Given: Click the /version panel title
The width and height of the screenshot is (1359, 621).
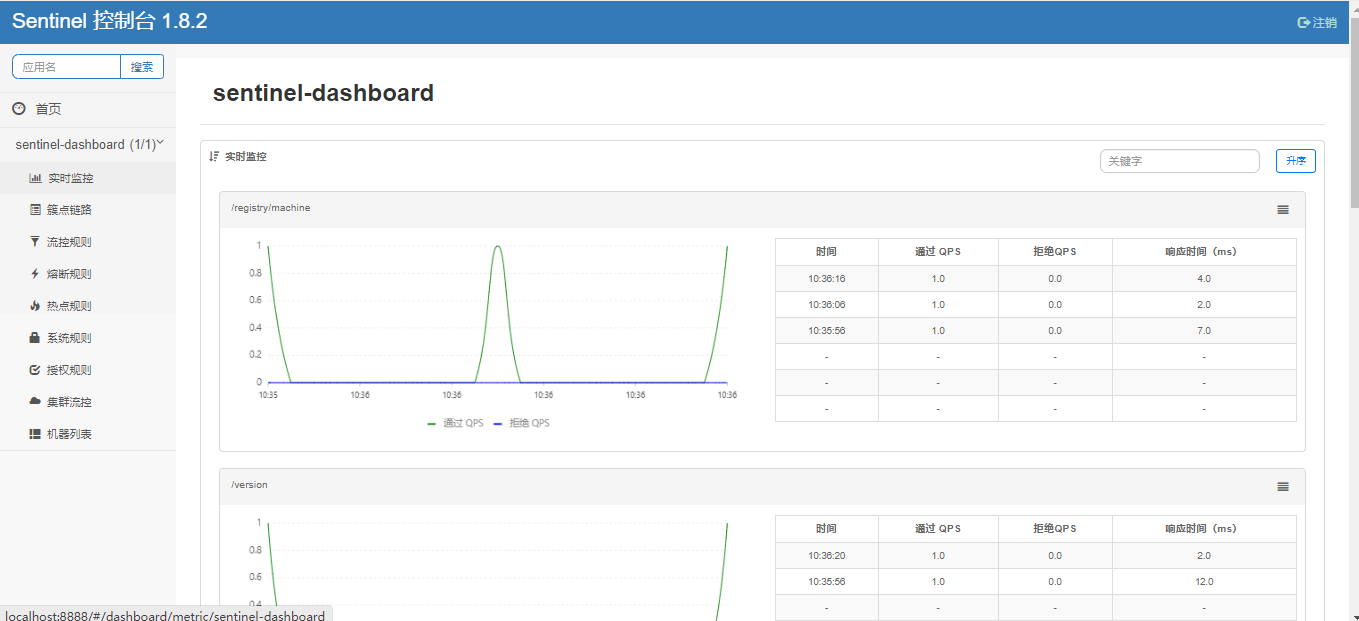Looking at the screenshot, I should point(249,485).
